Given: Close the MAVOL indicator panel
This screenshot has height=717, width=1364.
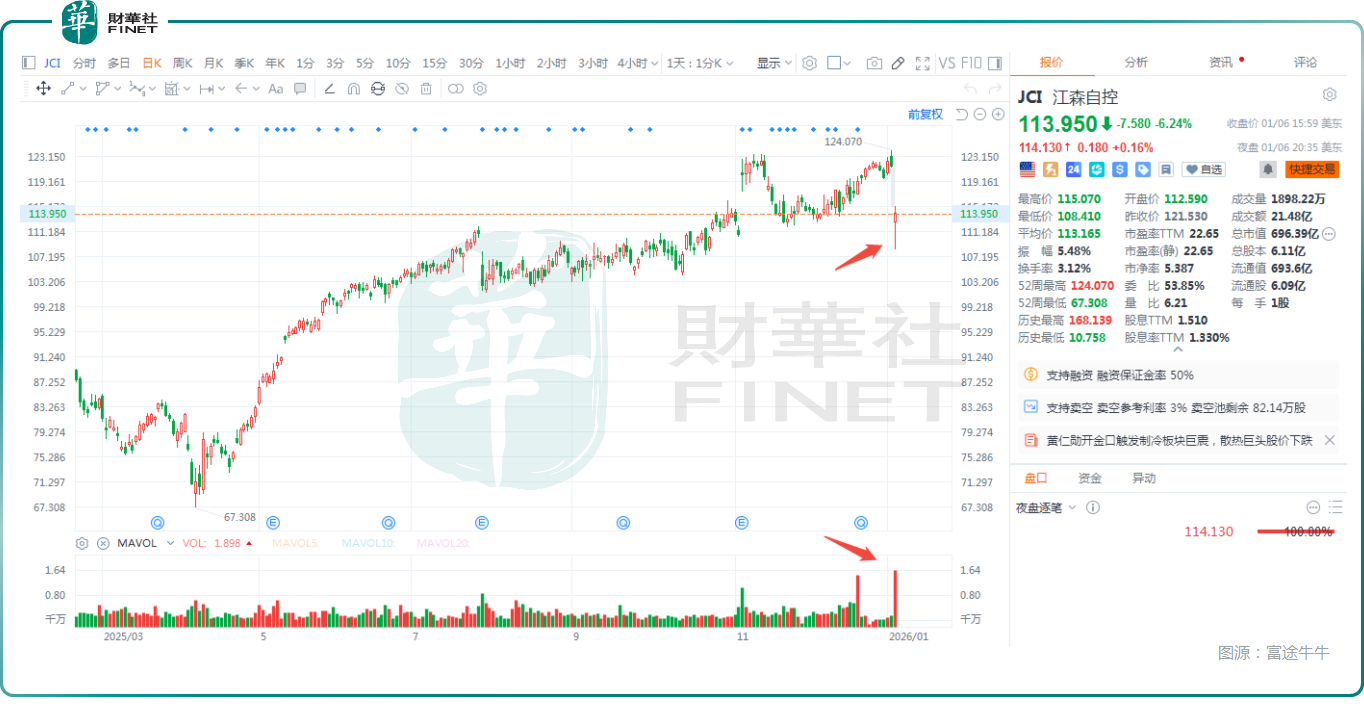Looking at the screenshot, I should [x=103, y=543].
